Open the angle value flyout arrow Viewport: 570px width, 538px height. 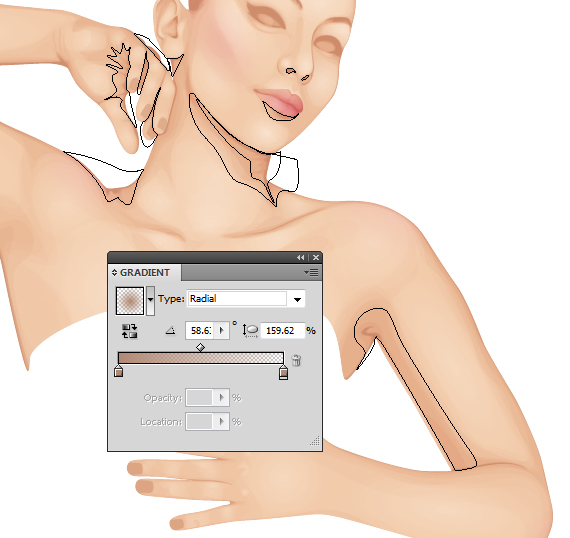click(222, 330)
